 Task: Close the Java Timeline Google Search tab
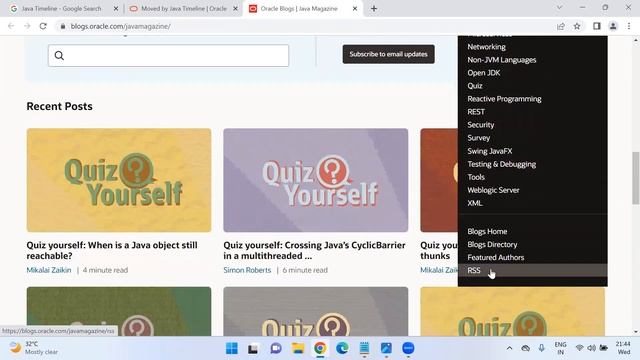116,9
